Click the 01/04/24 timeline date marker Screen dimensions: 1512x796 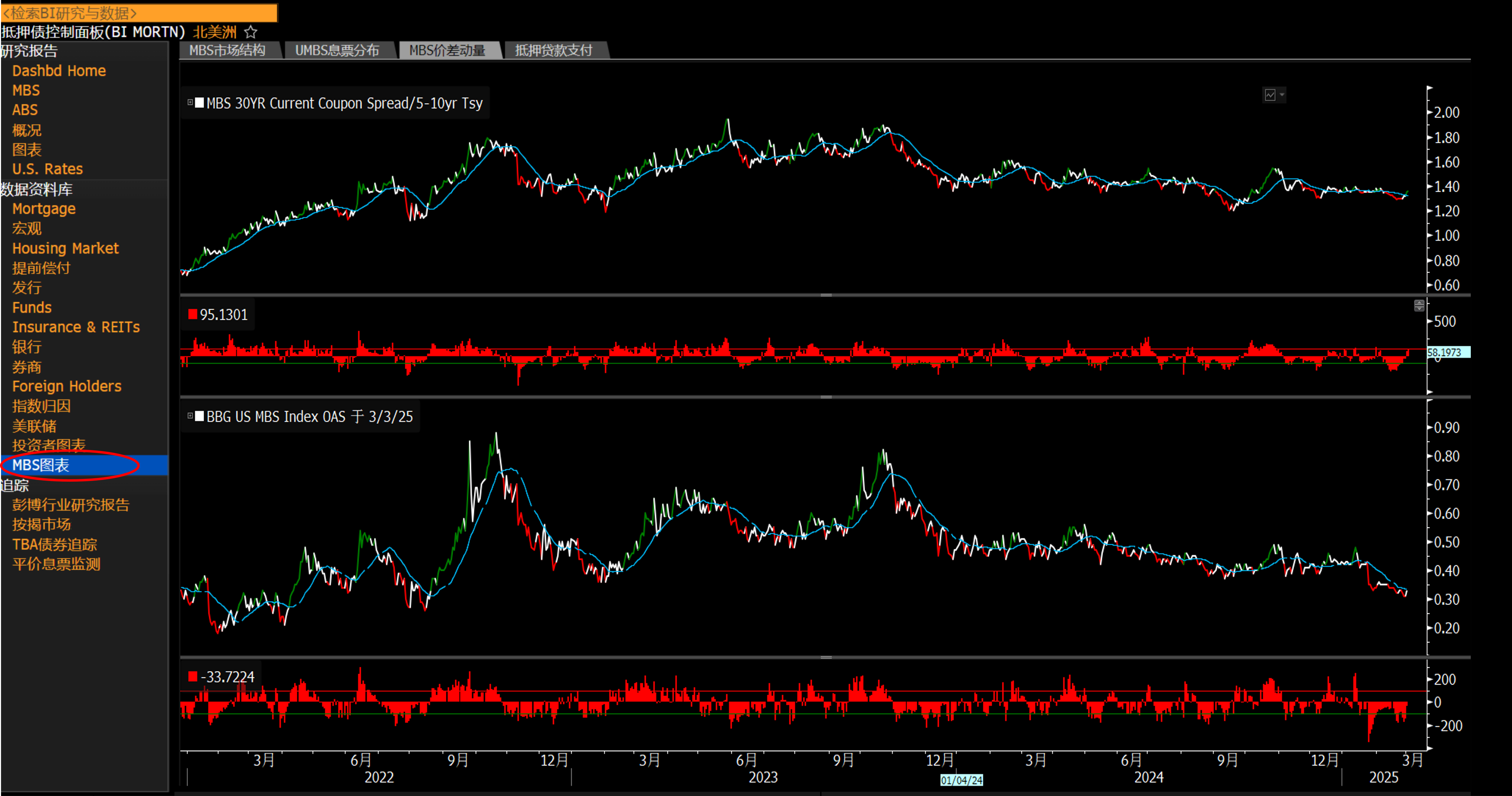tap(961, 780)
